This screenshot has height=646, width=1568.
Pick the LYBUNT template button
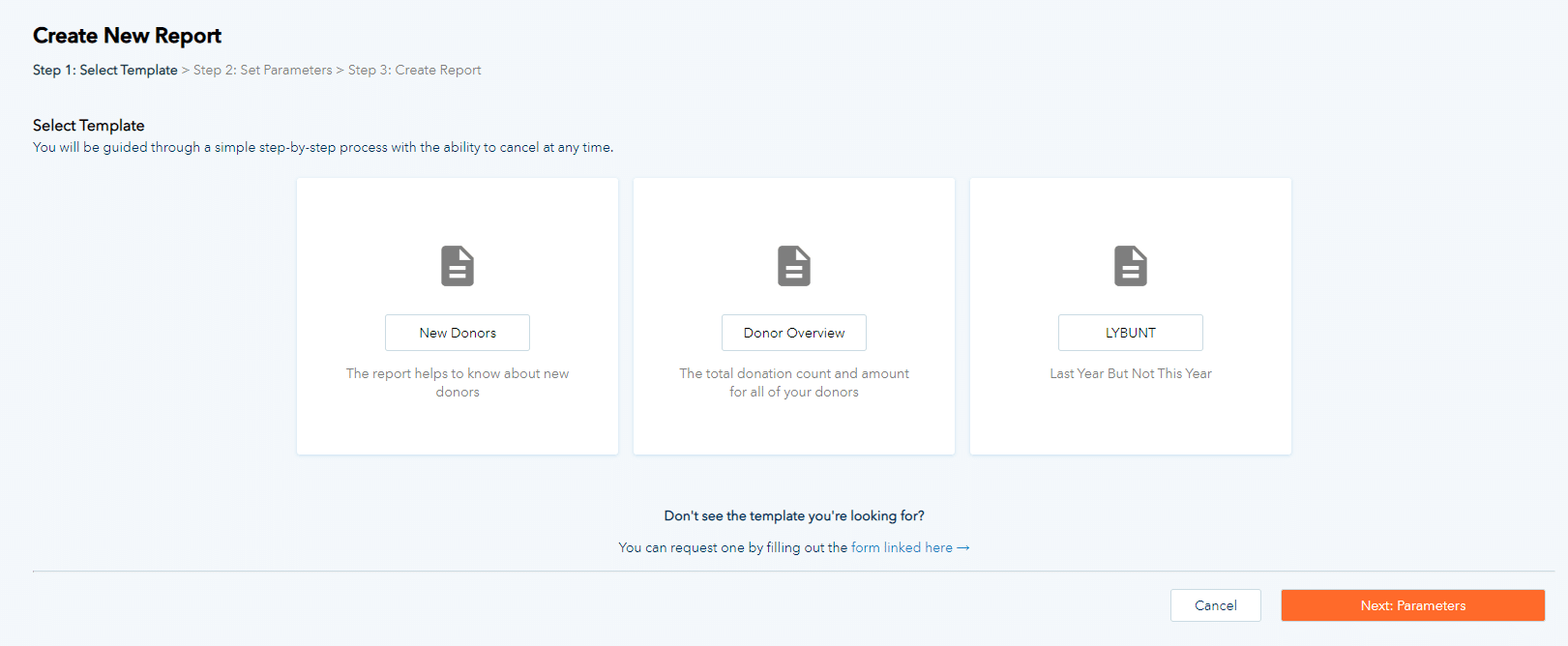pyautogui.click(x=1130, y=333)
